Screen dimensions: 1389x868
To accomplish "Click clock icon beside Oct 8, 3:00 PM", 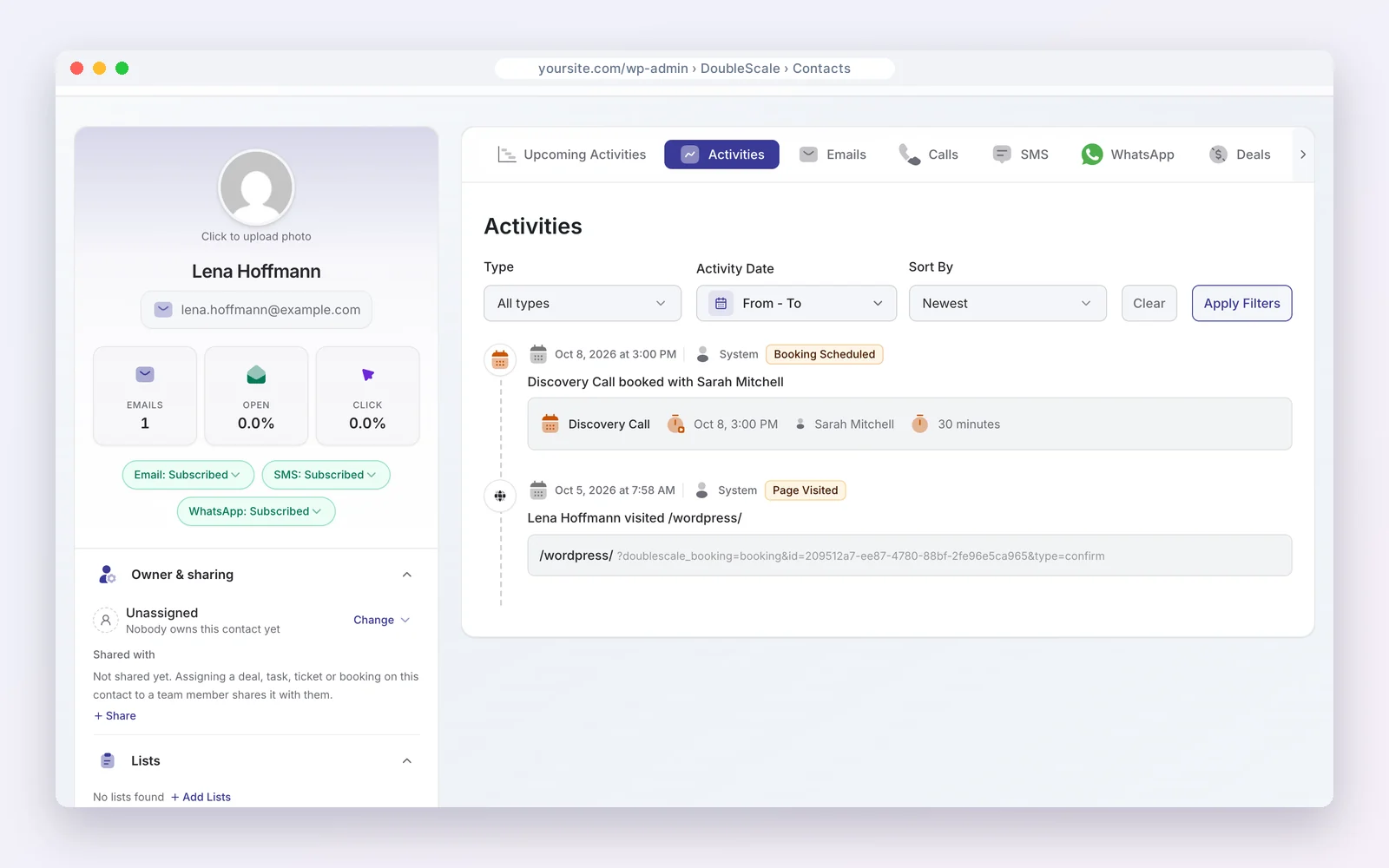I will pyautogui.click(x=675, y=424).
